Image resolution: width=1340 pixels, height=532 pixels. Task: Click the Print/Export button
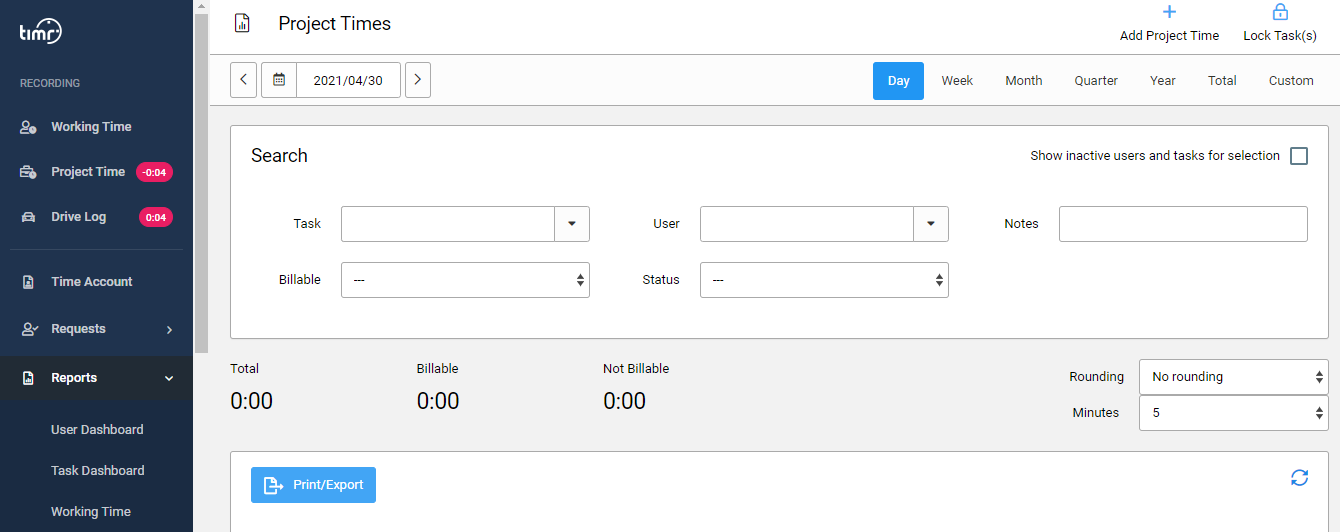313,485
